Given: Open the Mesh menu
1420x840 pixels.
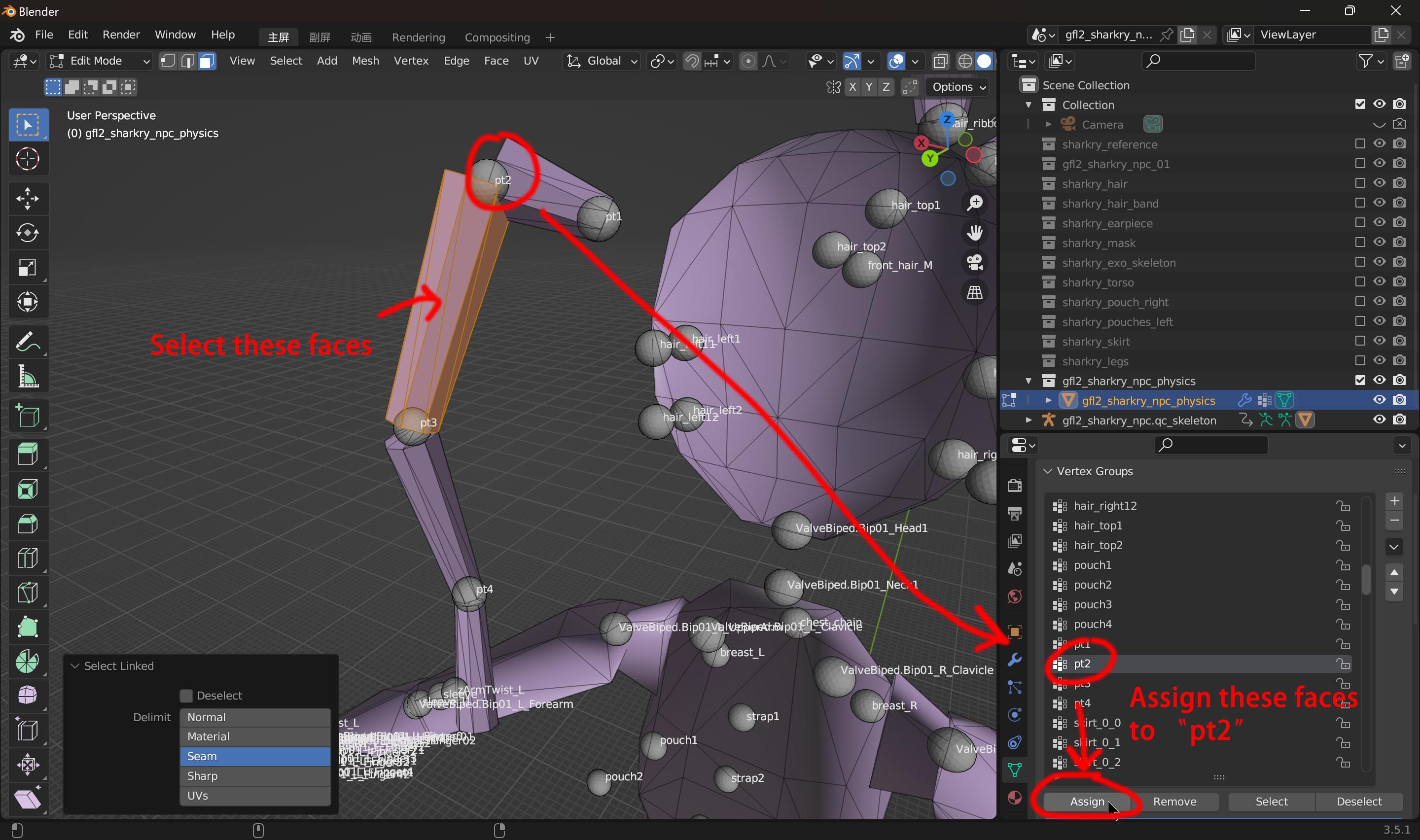Looking at the screenshot, I should click(x=365, y=61).
